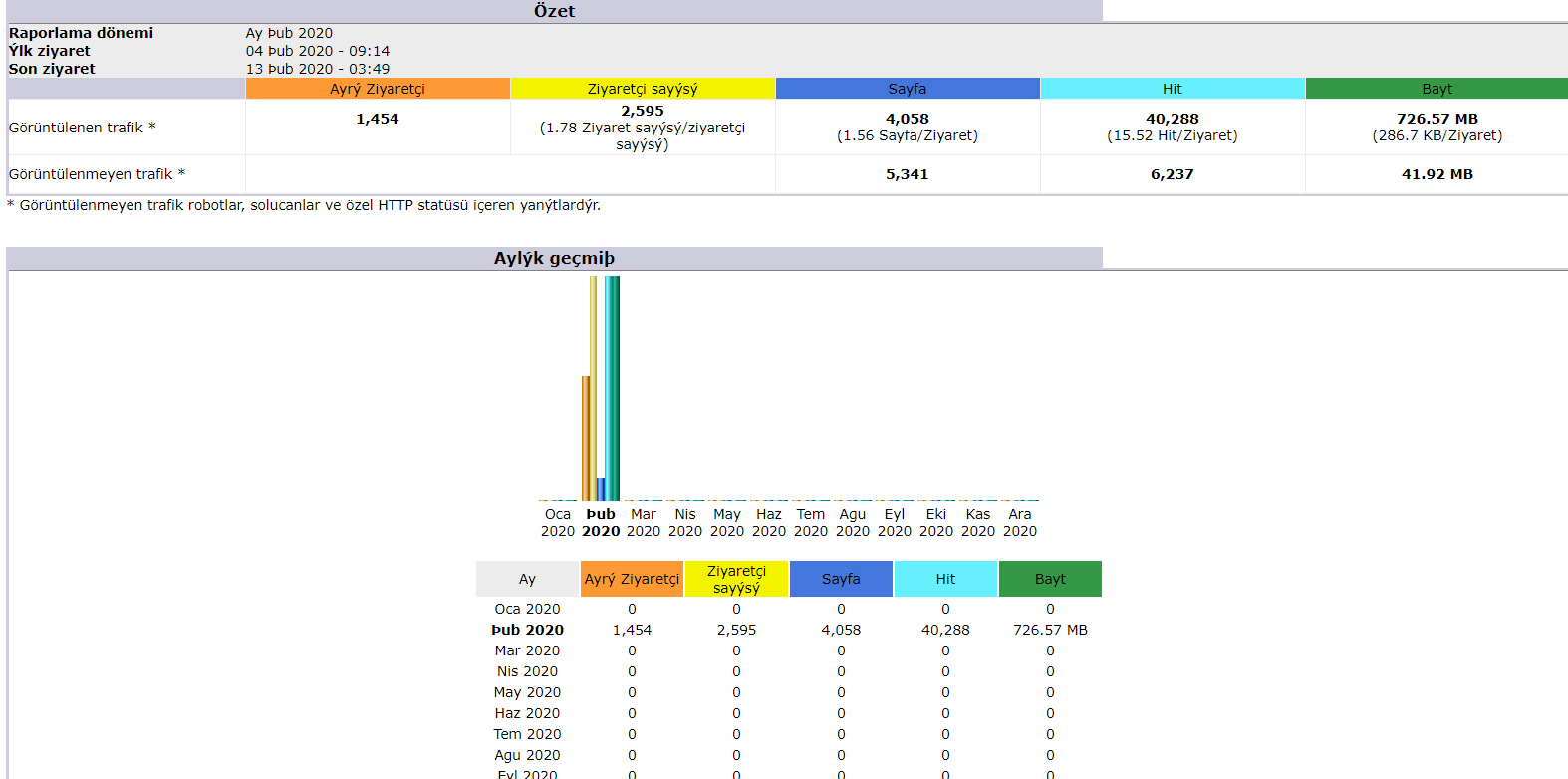Click the first visit date "04 Þub 2020 - 09:14"
This screenshot has height=779, width=1568.
coord(318,51)
